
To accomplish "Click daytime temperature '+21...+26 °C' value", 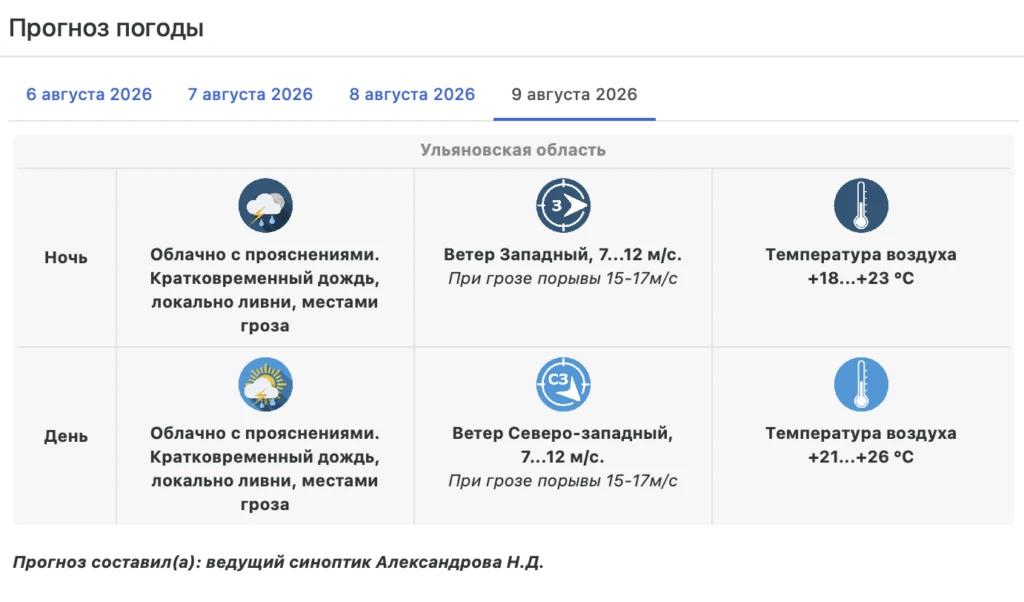I will (x=861, y=457).
